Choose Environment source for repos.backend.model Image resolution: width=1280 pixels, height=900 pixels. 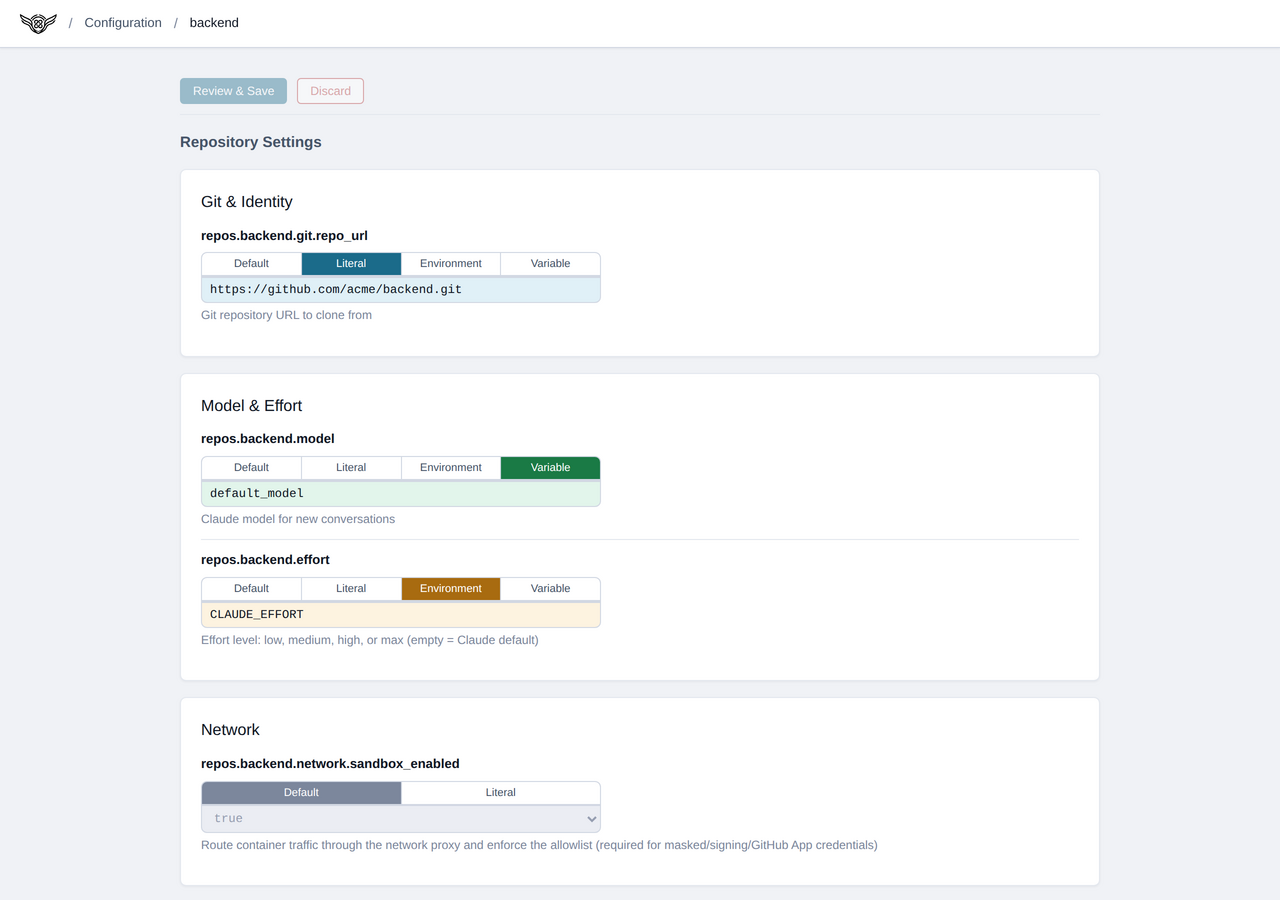[450, 468]
